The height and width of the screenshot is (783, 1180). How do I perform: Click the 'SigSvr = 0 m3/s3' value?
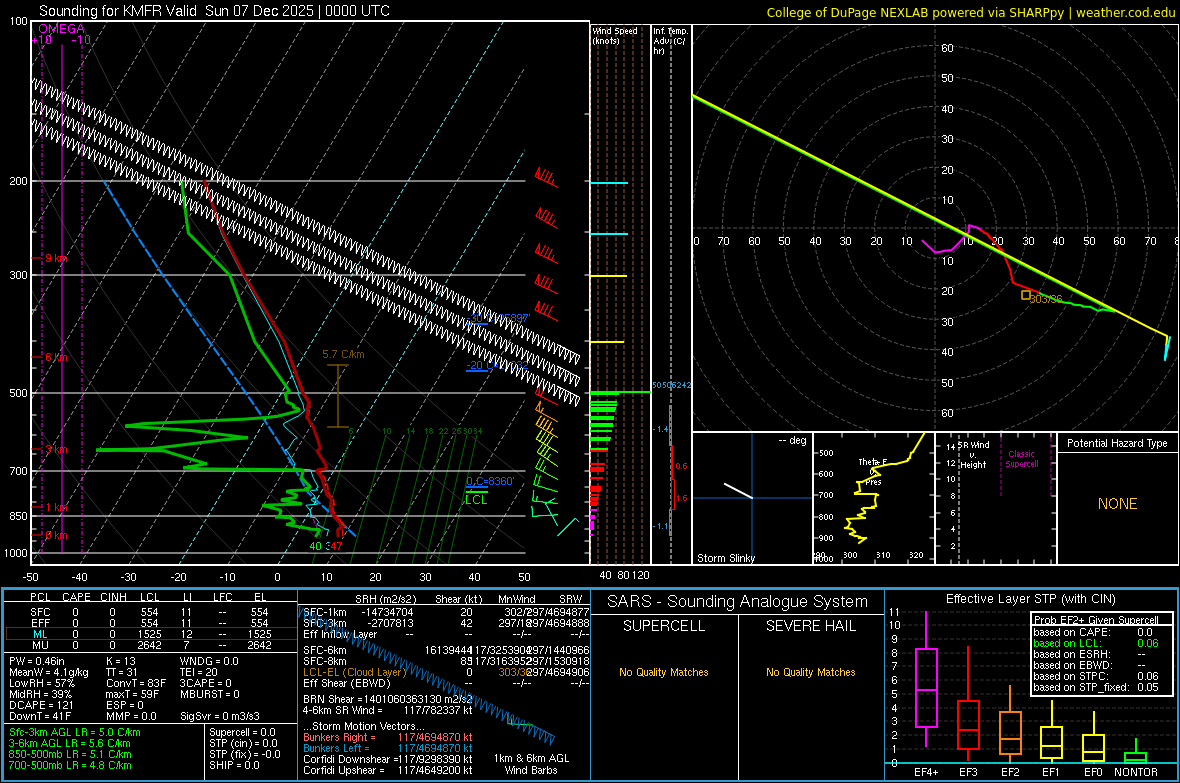220,717
